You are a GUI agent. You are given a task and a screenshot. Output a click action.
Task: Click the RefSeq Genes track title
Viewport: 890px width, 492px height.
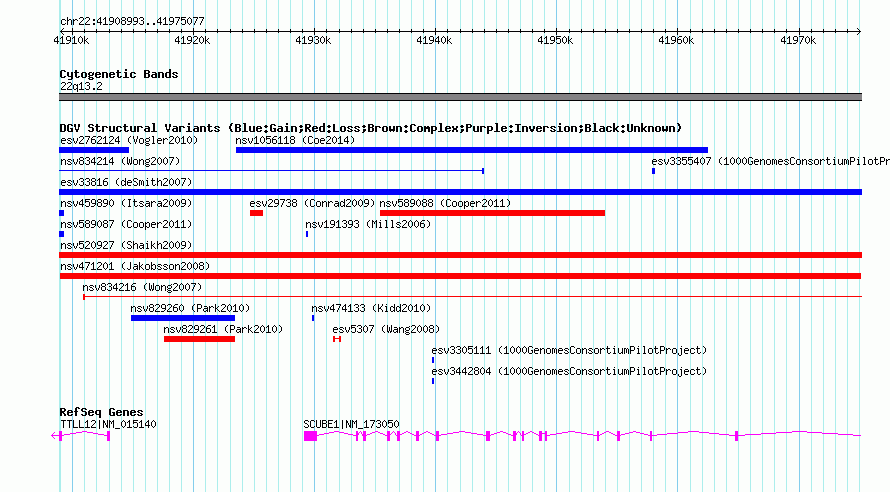click(x=101, y=412)
